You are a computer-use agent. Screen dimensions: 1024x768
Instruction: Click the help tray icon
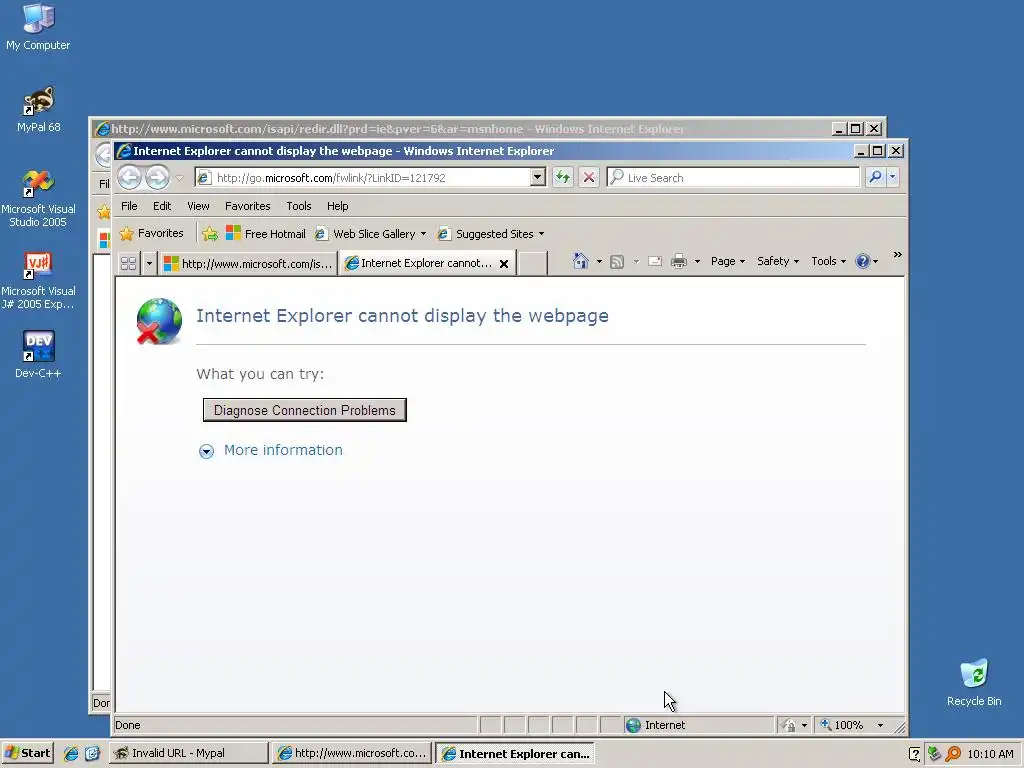point(915,754)
